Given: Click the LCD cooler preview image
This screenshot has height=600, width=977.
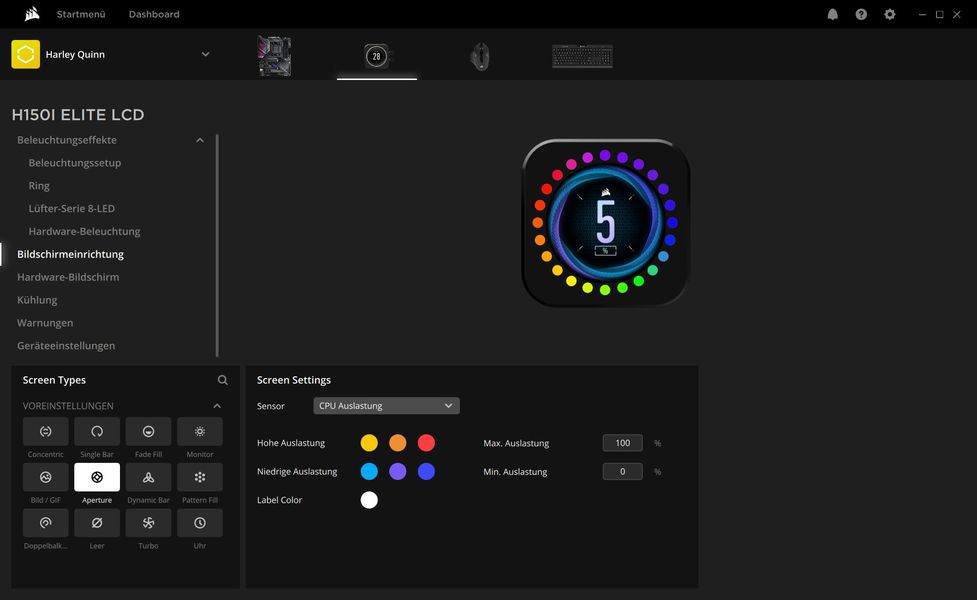Looking at the screenshot, I should 606,222.
